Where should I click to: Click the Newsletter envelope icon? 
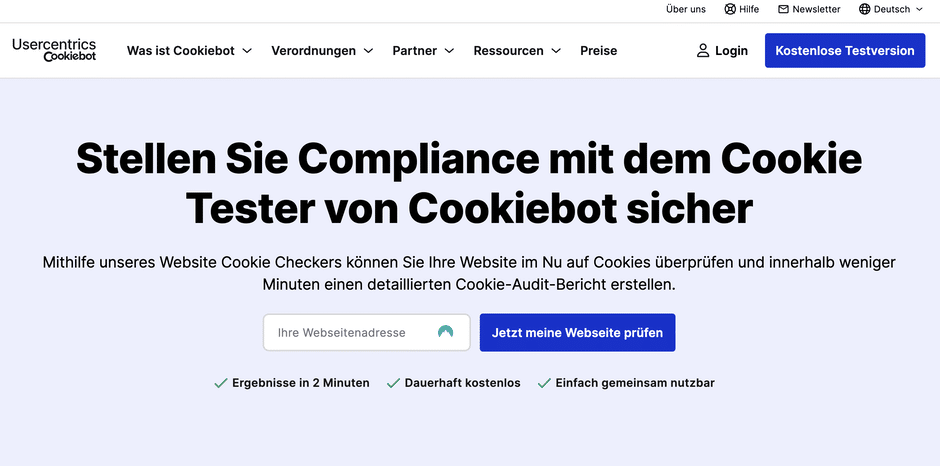click(784, 9)
